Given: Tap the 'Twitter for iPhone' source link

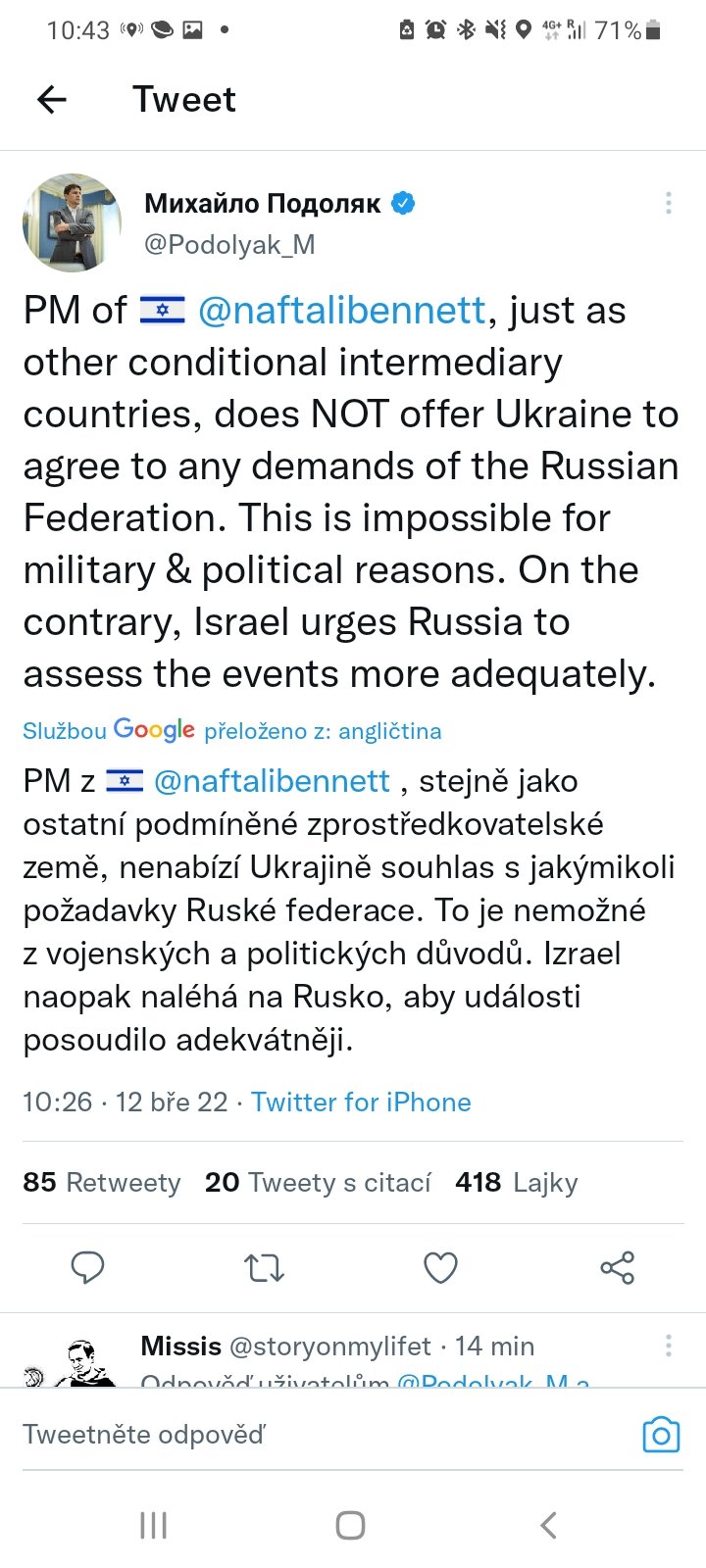Looking at the screenshot, I should coord(361,1102).
